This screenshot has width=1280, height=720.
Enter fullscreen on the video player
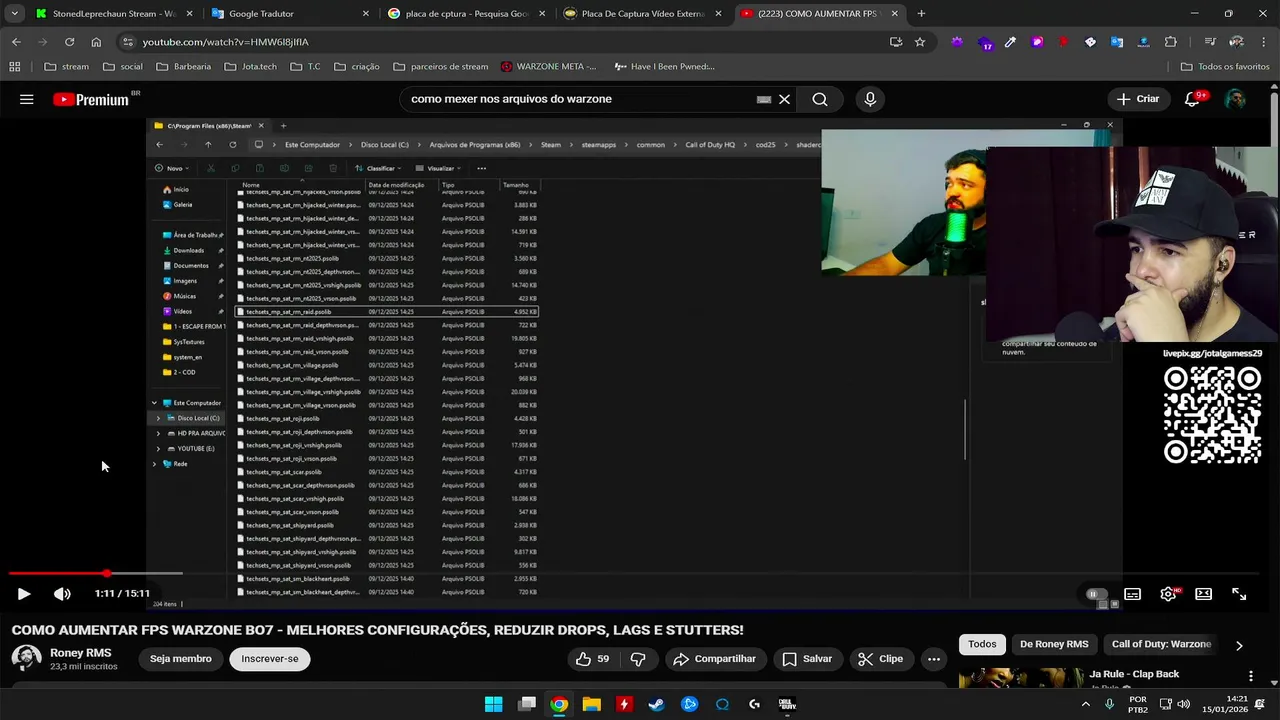click(x=1239, y=593)
